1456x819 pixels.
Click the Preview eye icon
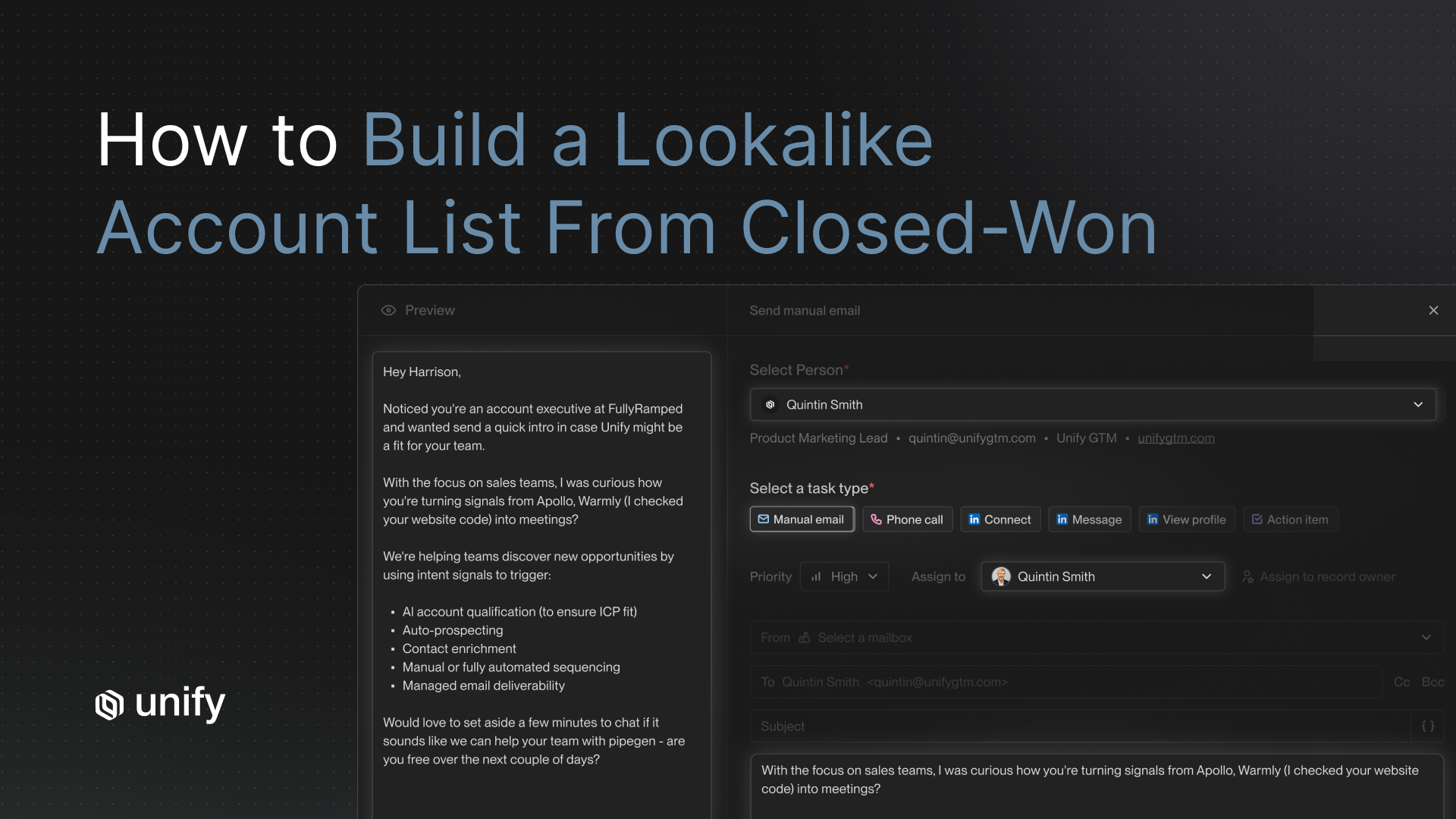click(x=388, y=310)
